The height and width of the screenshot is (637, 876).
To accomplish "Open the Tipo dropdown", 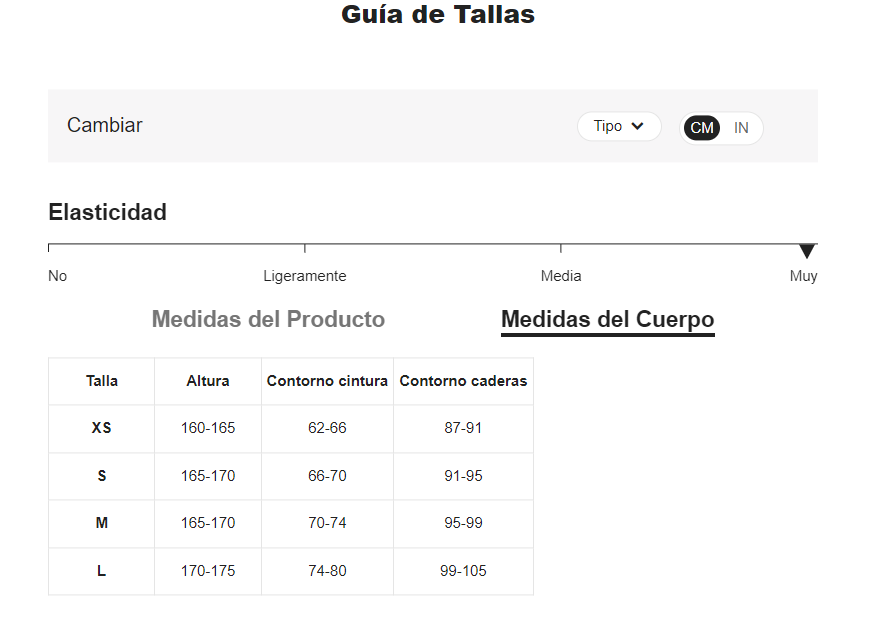I will point(619,126).
